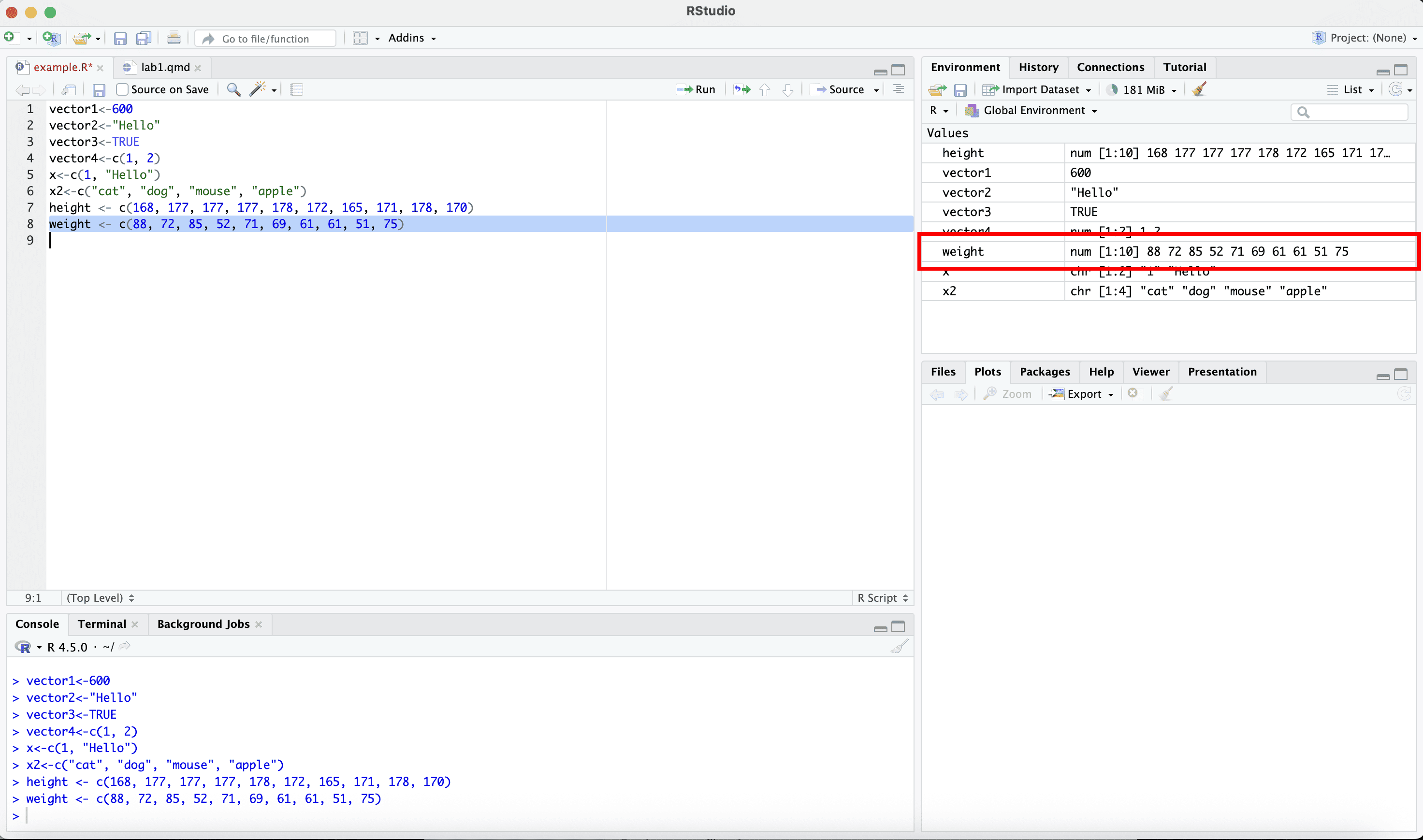The height and width of the screenshot is (840, 1423).
Task: Click the compile report notebook icon
Action: pyautogui.click(x=296, y=89)
